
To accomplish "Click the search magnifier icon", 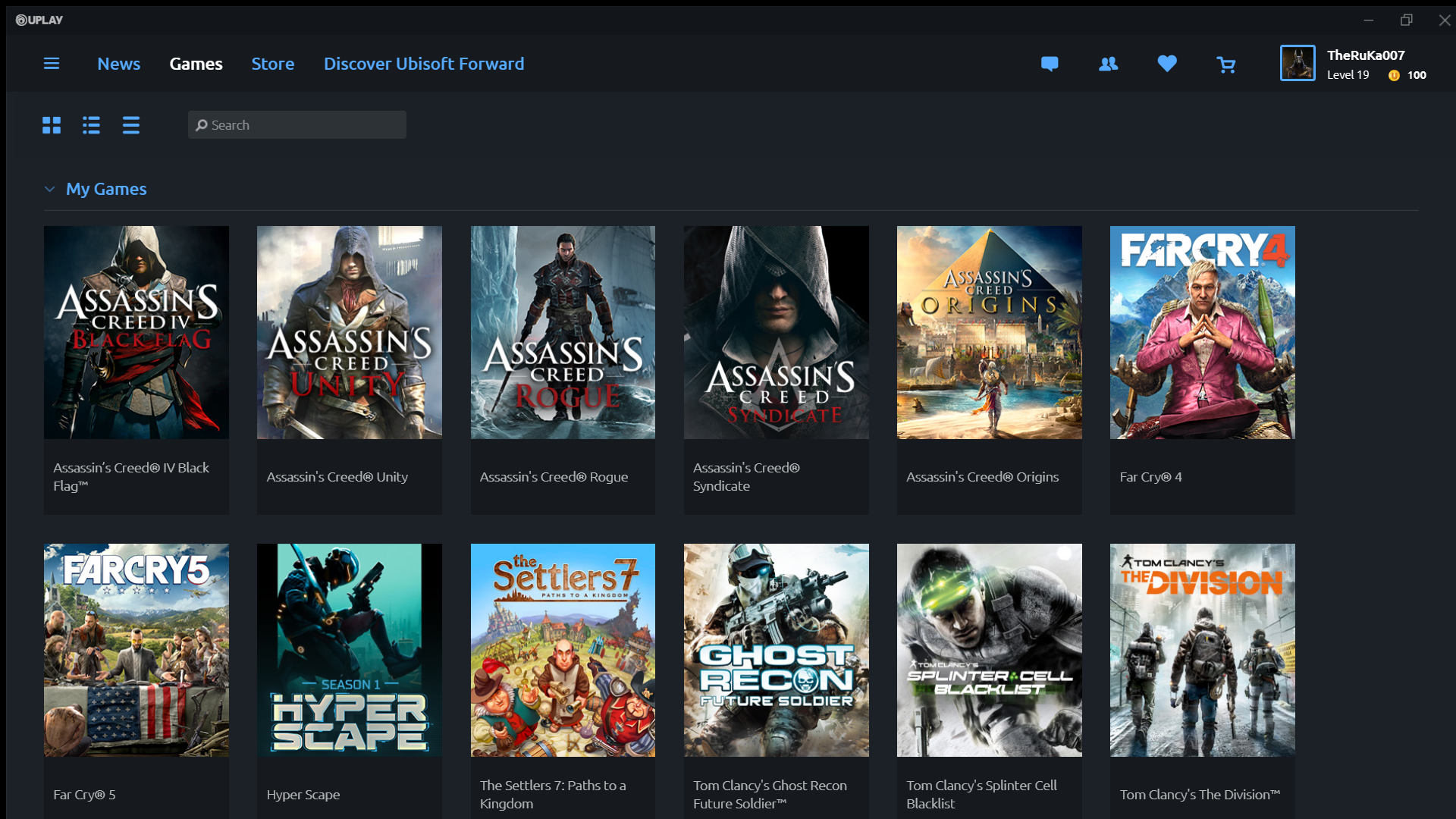I will pyautogui.click(x=202, y=125).
